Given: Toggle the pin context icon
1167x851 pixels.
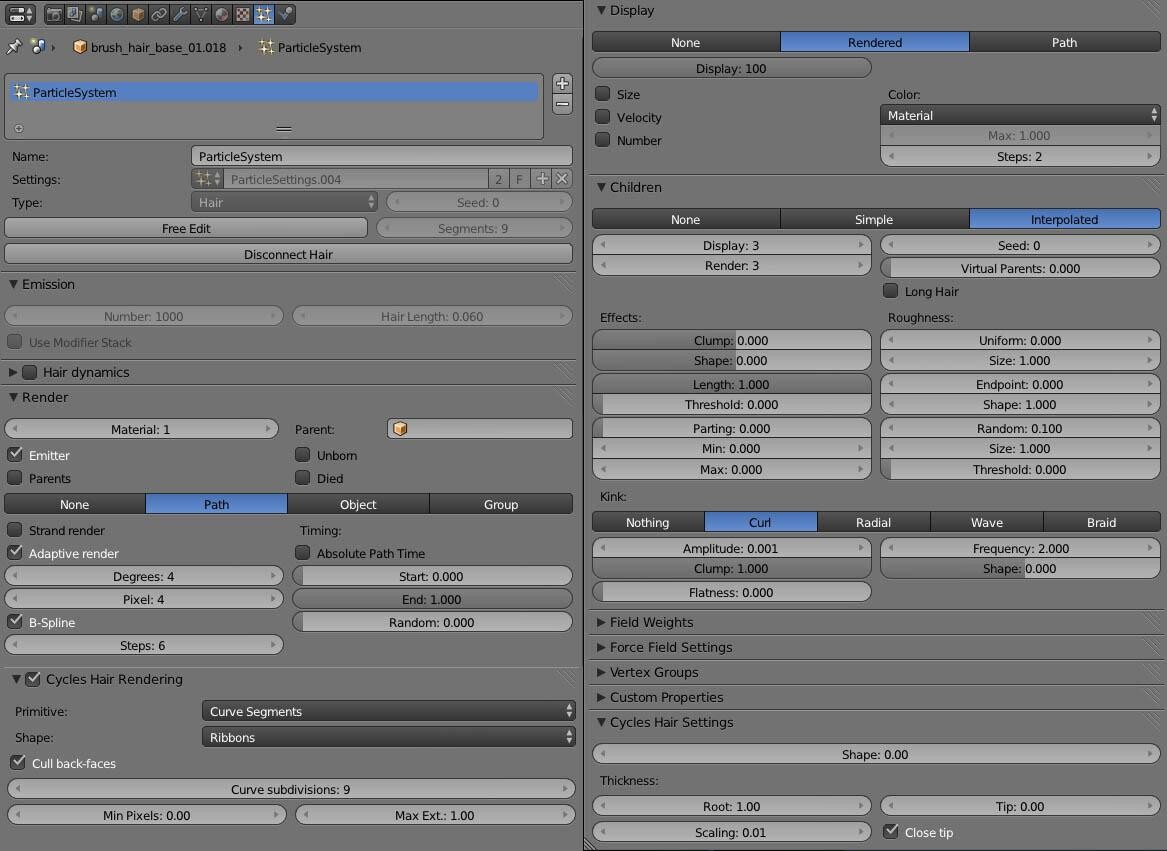Looking at the screenshot, I should (14, 47).
